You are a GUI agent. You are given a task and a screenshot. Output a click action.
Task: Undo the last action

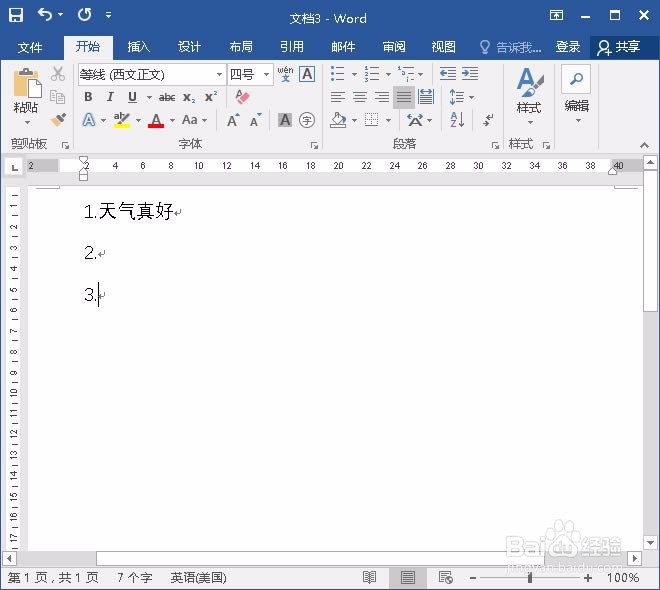click(x=45, y=15)
